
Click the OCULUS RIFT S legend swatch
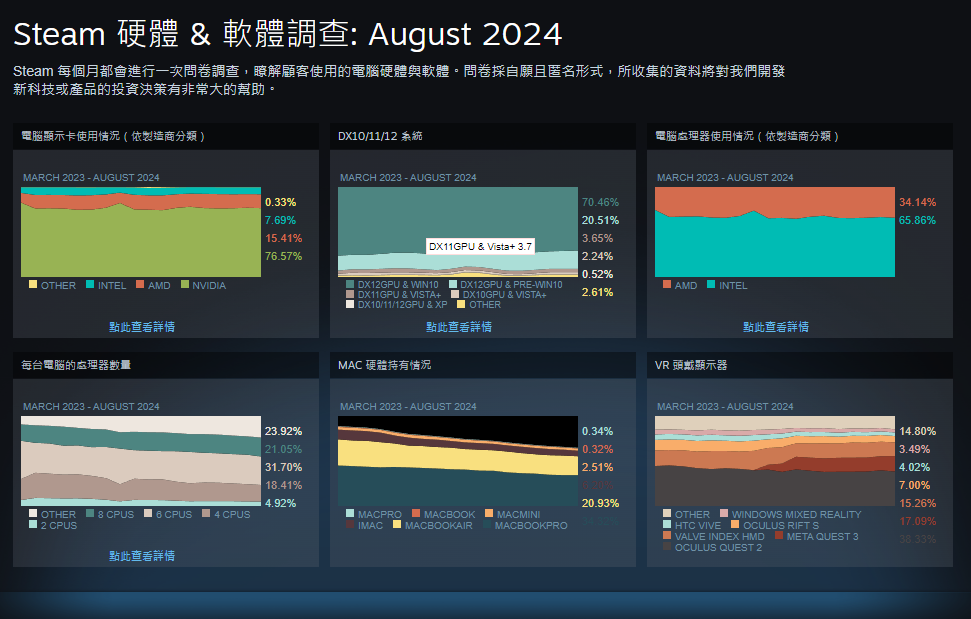(x=735, y=525)
